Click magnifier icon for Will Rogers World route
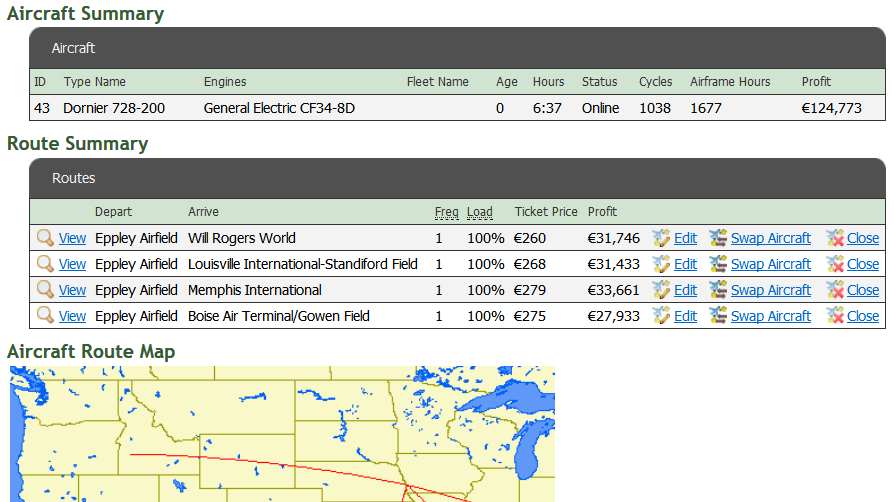 [45, 238]
